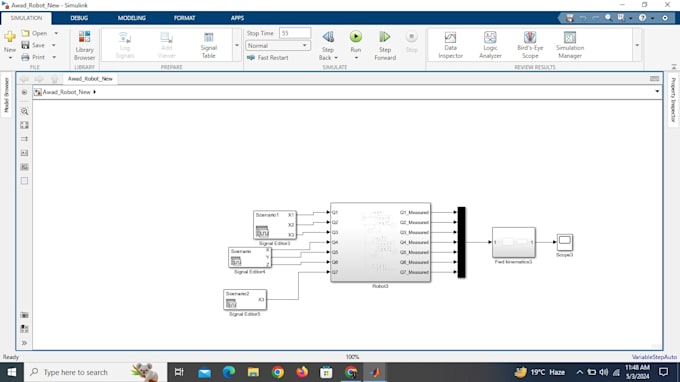Select the Awad_Robot_New model tab
The image size is (680, 382).
point(90,79)
